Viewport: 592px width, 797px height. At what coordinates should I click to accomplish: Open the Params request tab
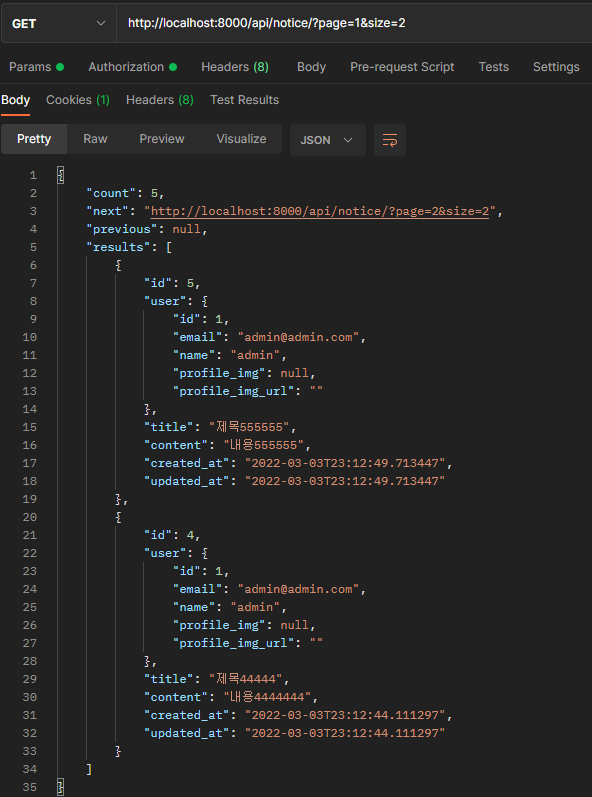click(37, 67)
